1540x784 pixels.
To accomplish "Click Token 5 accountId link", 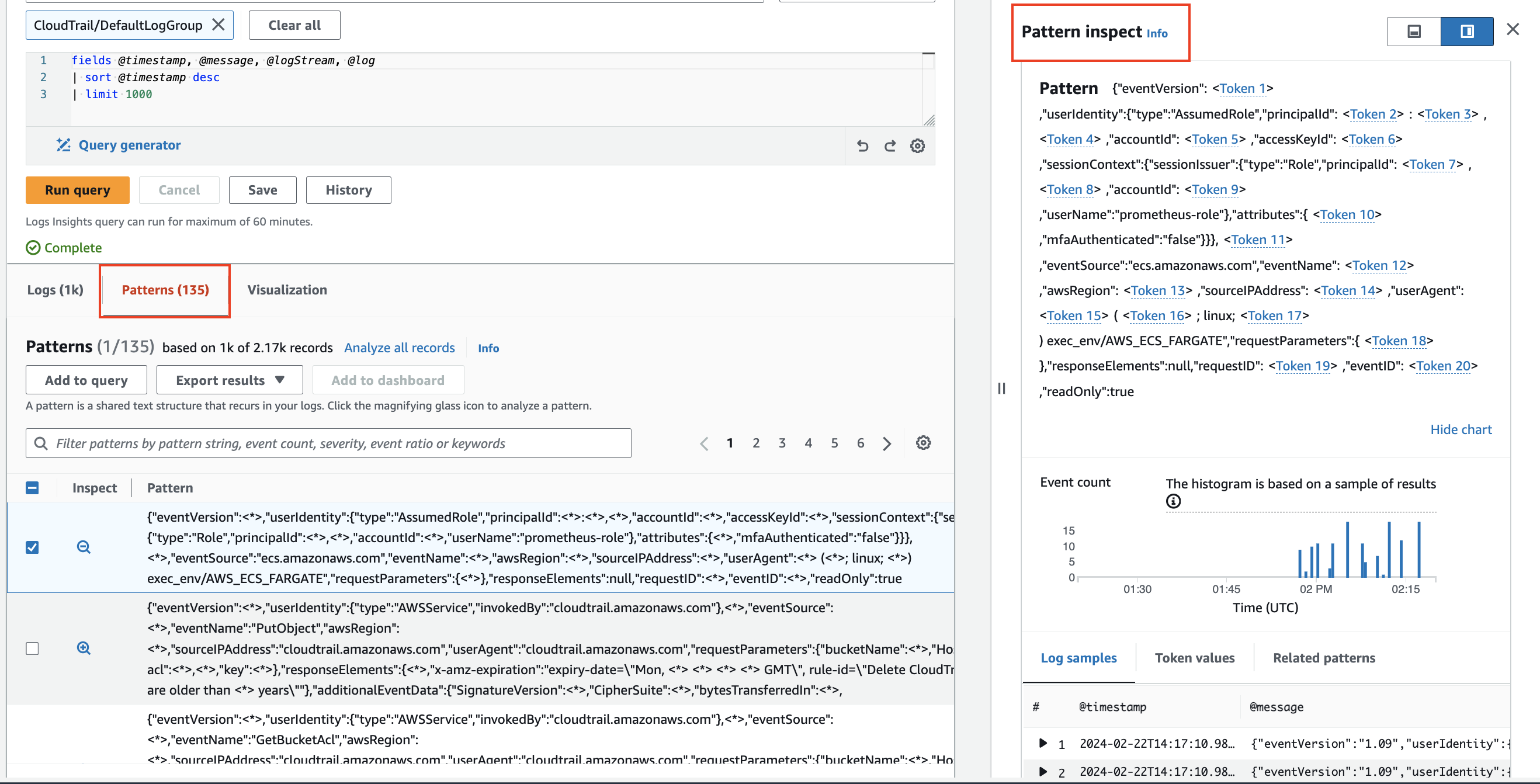I will pos(1215,140).
